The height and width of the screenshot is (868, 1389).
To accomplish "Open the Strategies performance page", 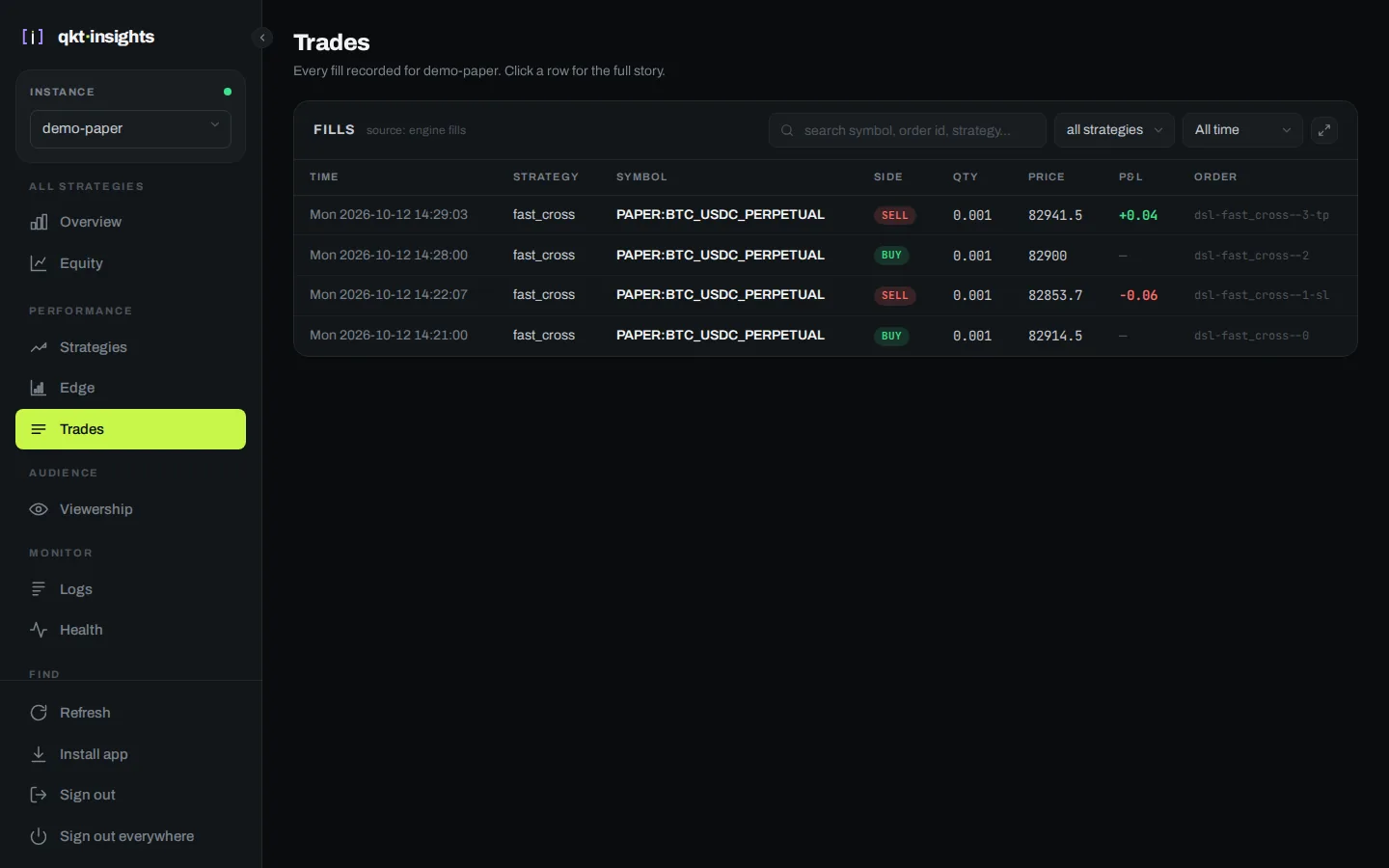I will coord(130,347).
